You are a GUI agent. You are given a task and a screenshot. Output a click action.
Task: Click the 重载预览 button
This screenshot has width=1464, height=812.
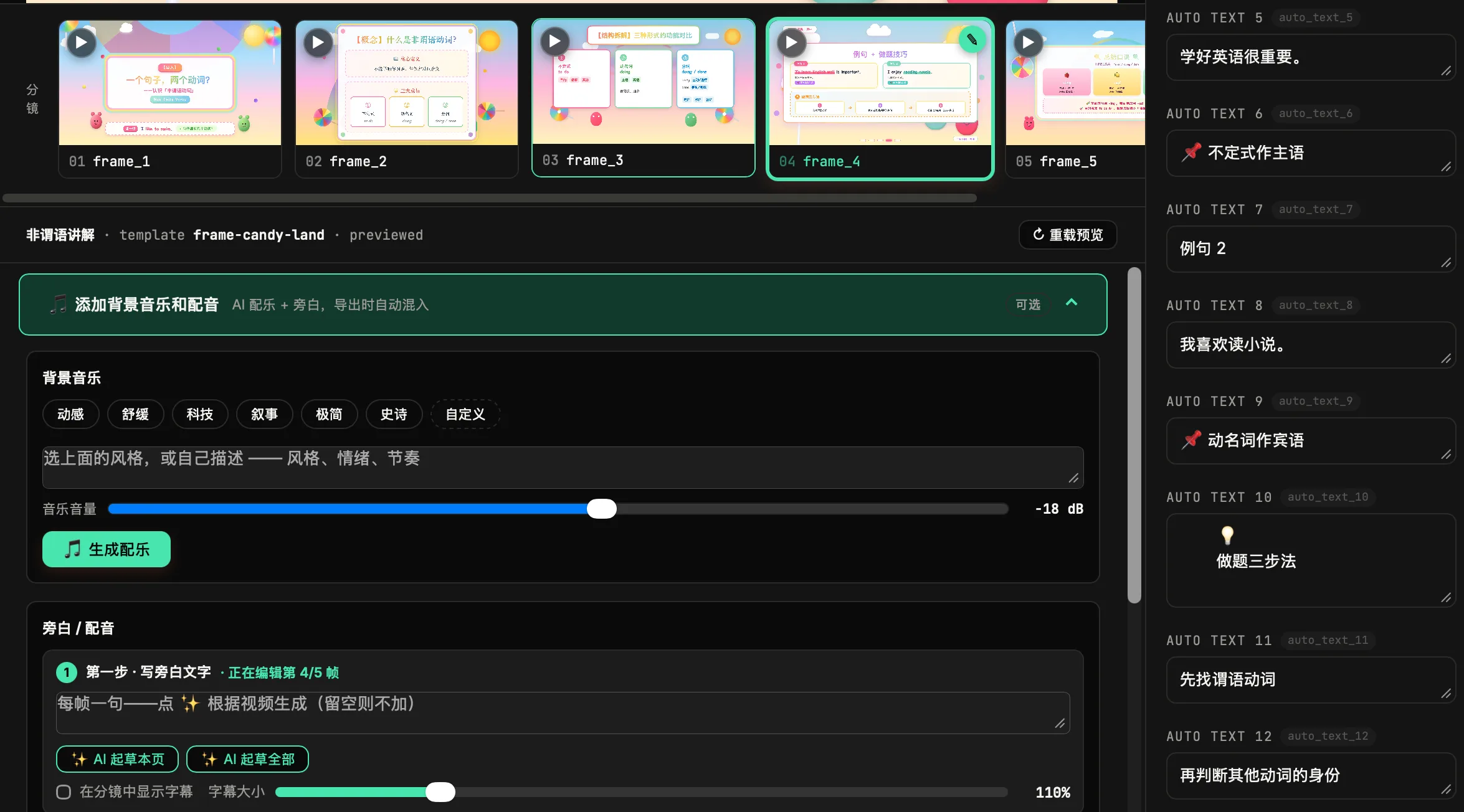(x=1068, y=235)
